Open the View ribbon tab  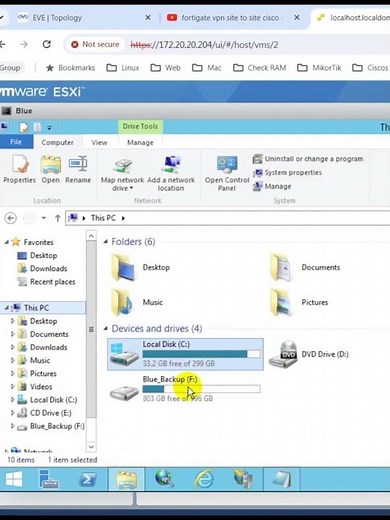click(x=99, y=142)
